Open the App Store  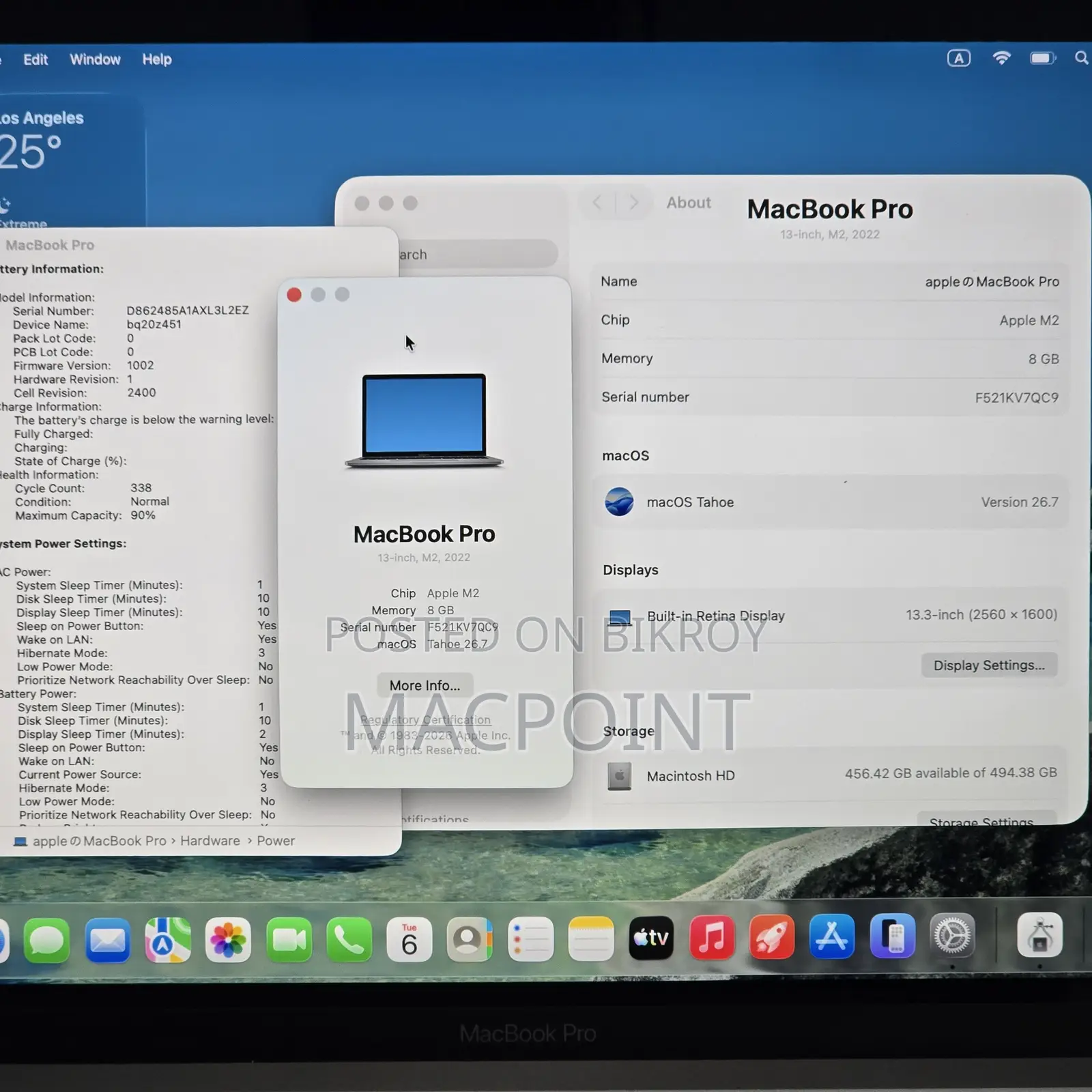832,936
